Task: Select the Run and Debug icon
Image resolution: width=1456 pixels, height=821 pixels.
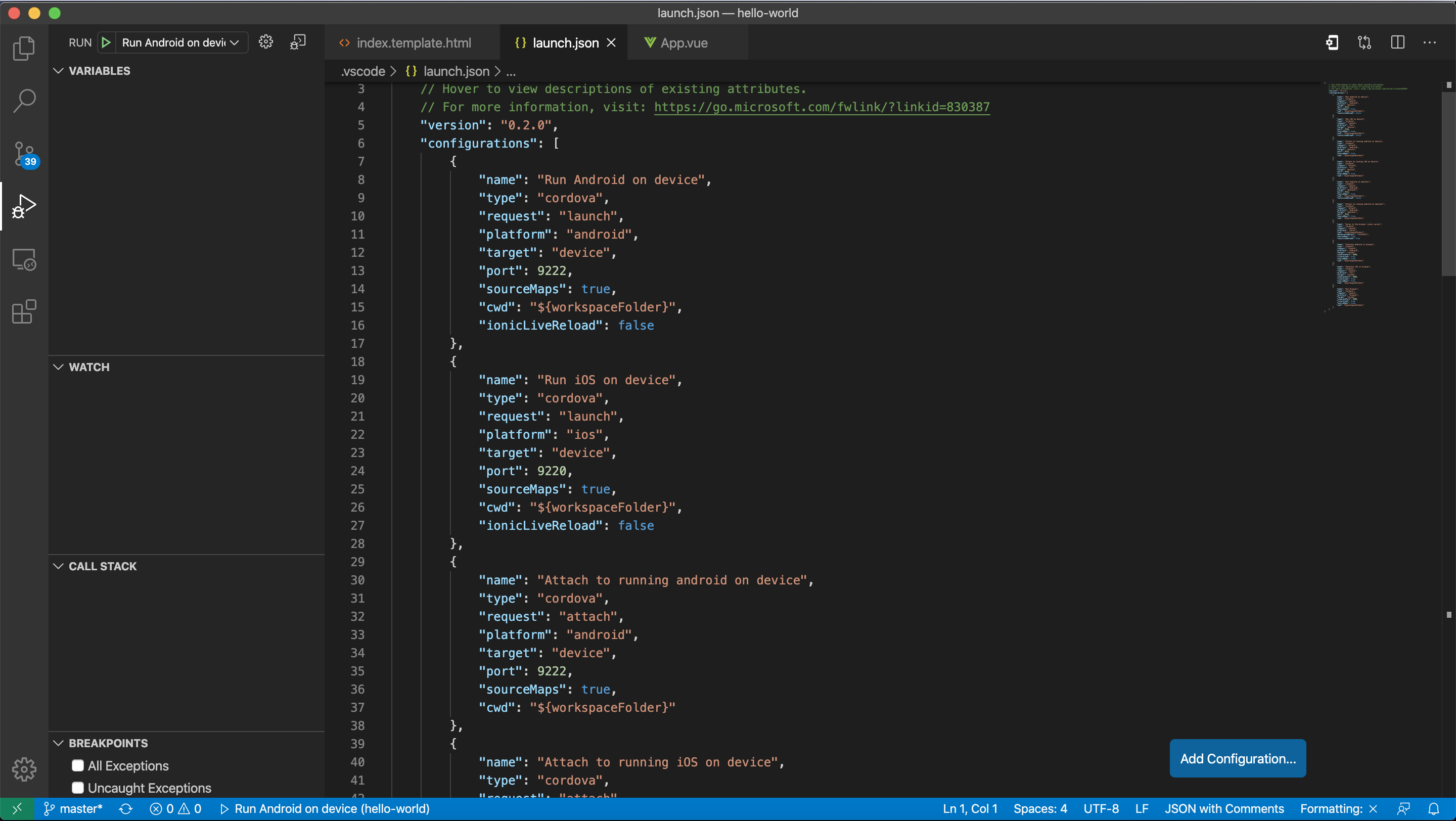Action: tap(24, 207)
